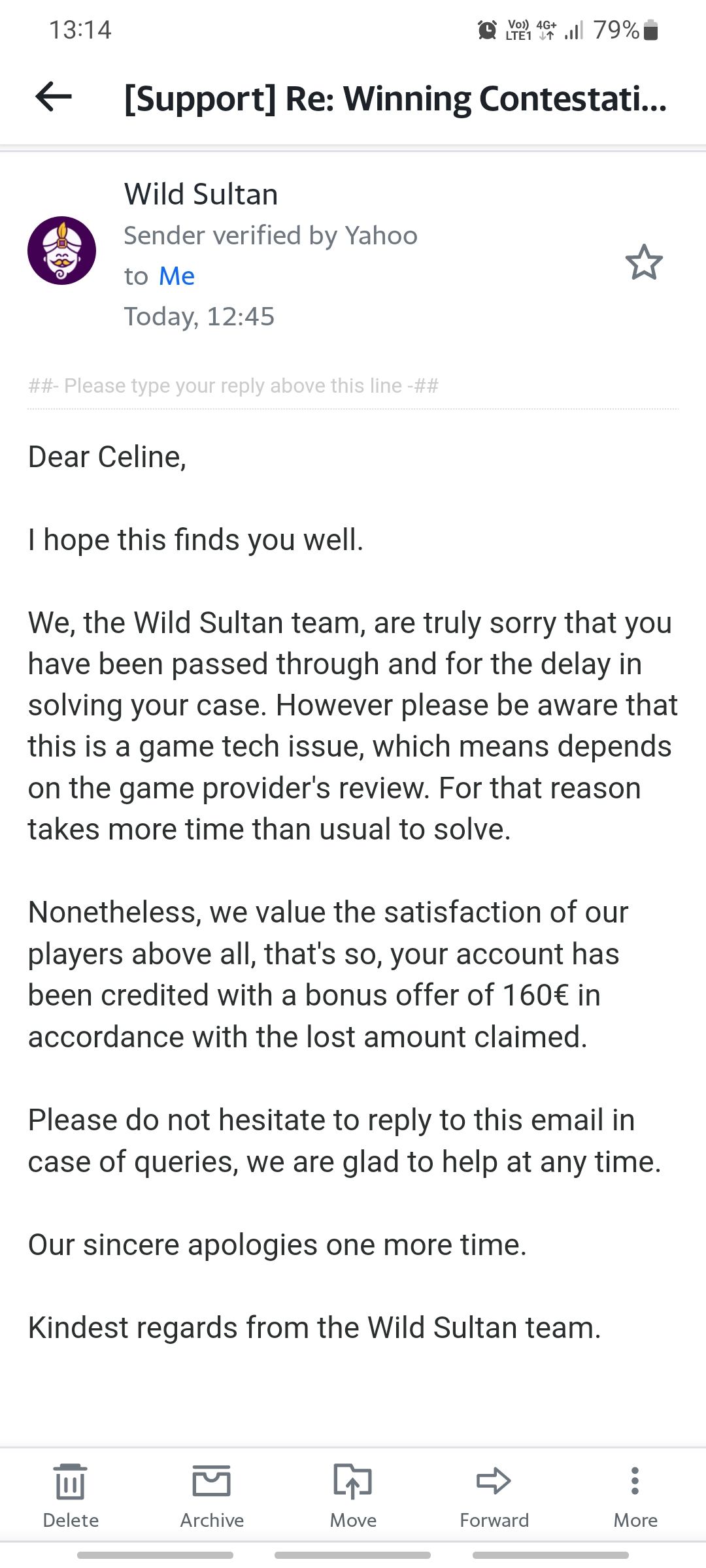
Task: Tap the Wild Sultan sender name
Action: click(x=201, y=194)
